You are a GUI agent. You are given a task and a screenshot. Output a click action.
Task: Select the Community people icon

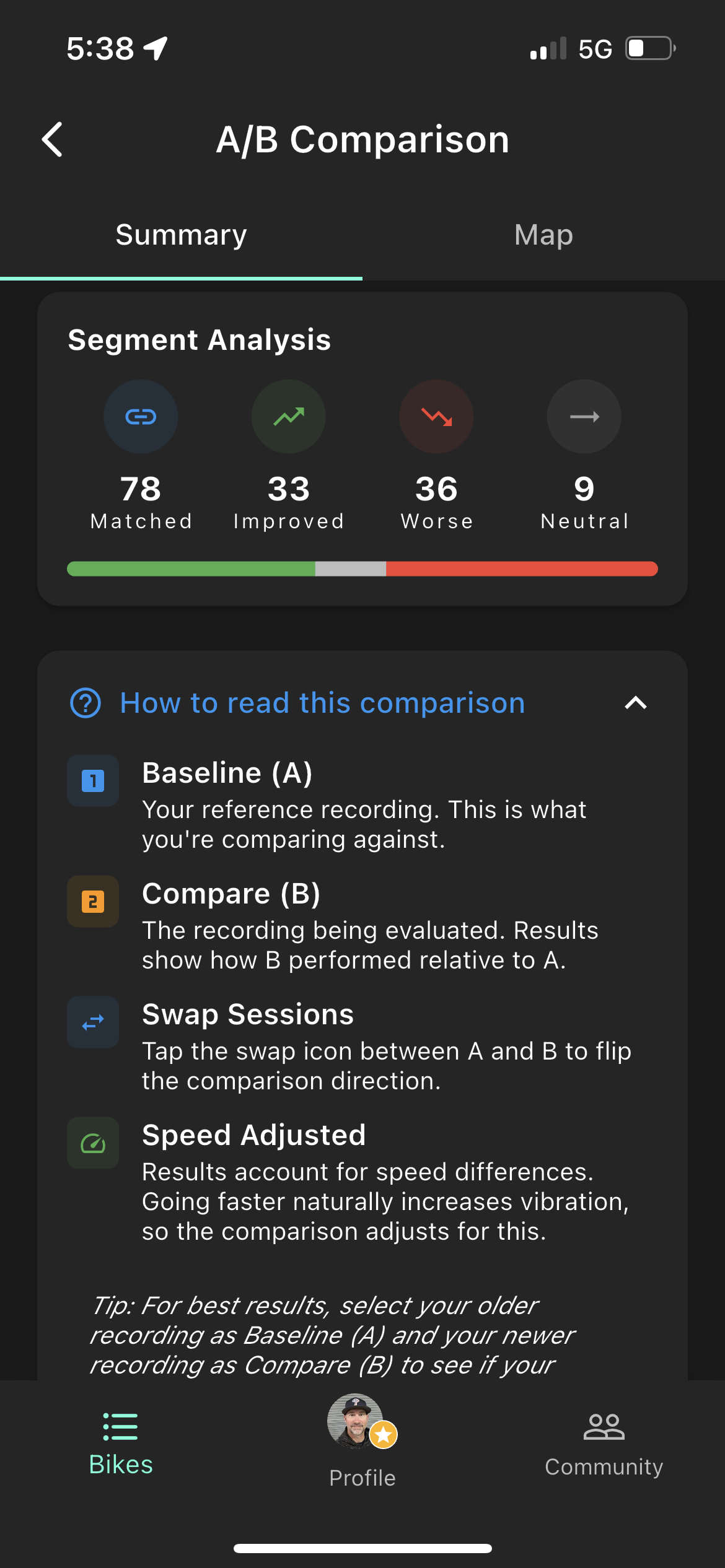click(604, 1427)
